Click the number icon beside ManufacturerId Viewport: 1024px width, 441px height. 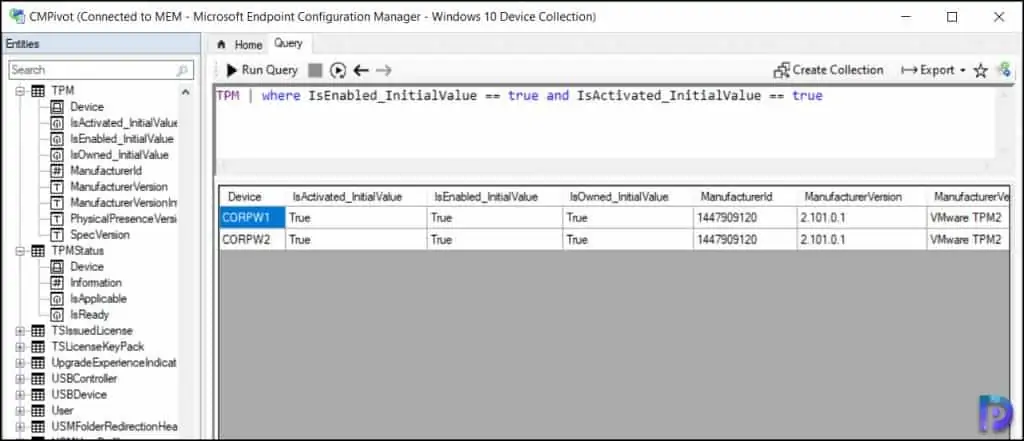[57, 171]
